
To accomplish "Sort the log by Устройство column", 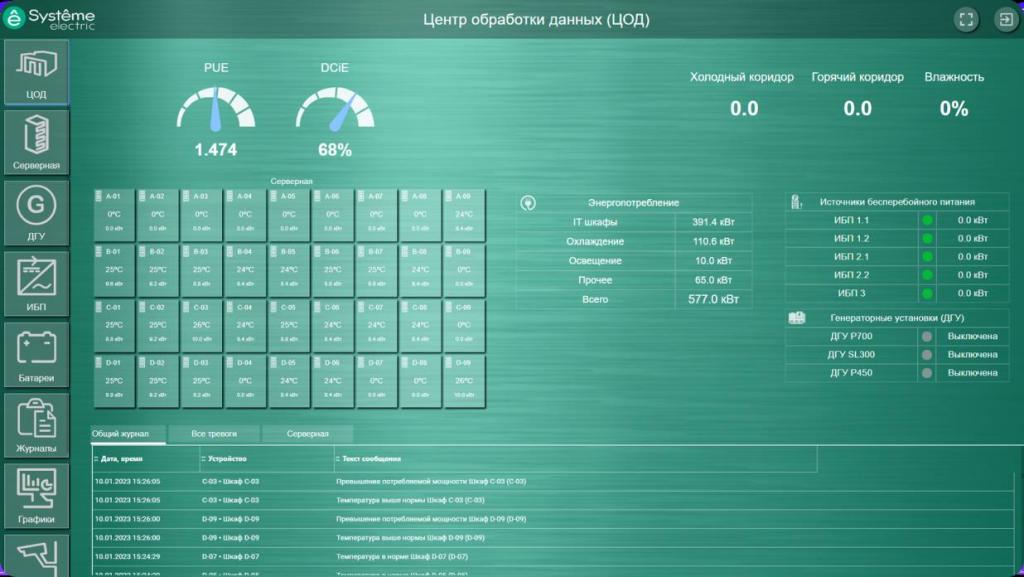I will [265, 459].
